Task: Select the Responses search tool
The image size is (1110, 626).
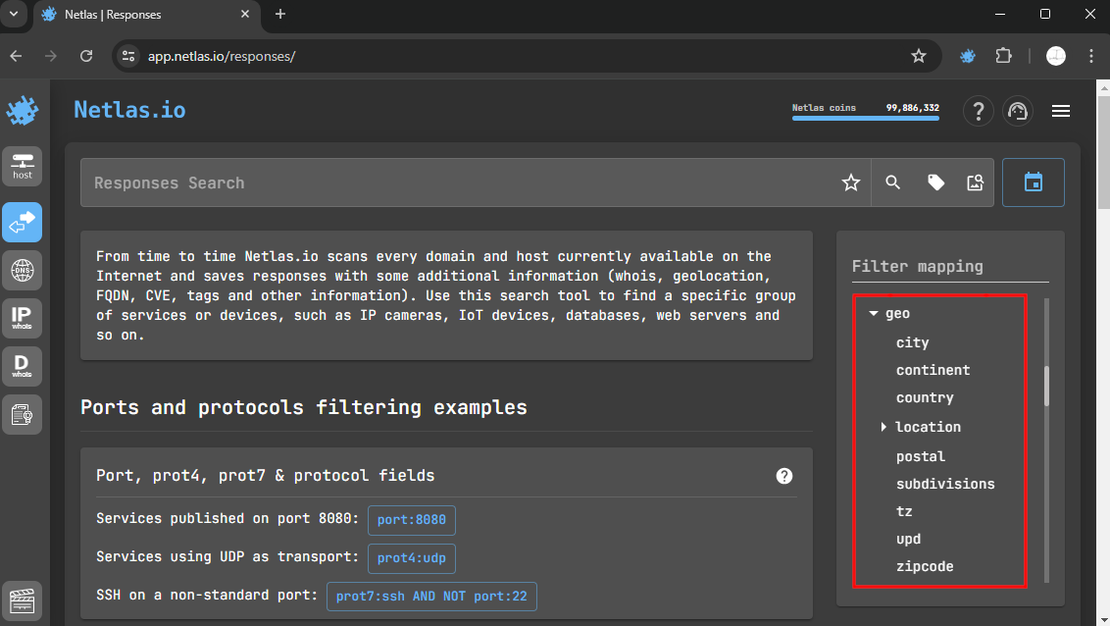Action: click(x=22, y=222)
